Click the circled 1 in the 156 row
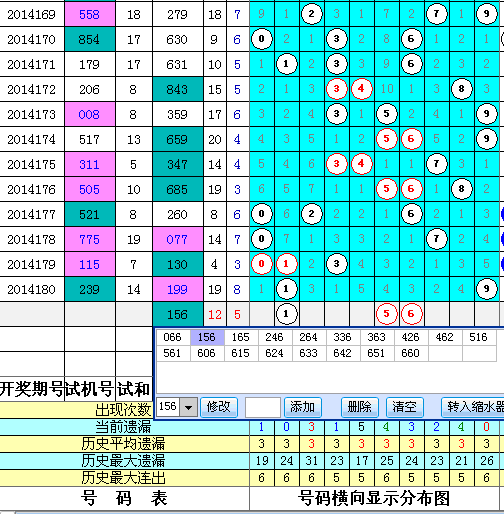 tap(286, 314)
